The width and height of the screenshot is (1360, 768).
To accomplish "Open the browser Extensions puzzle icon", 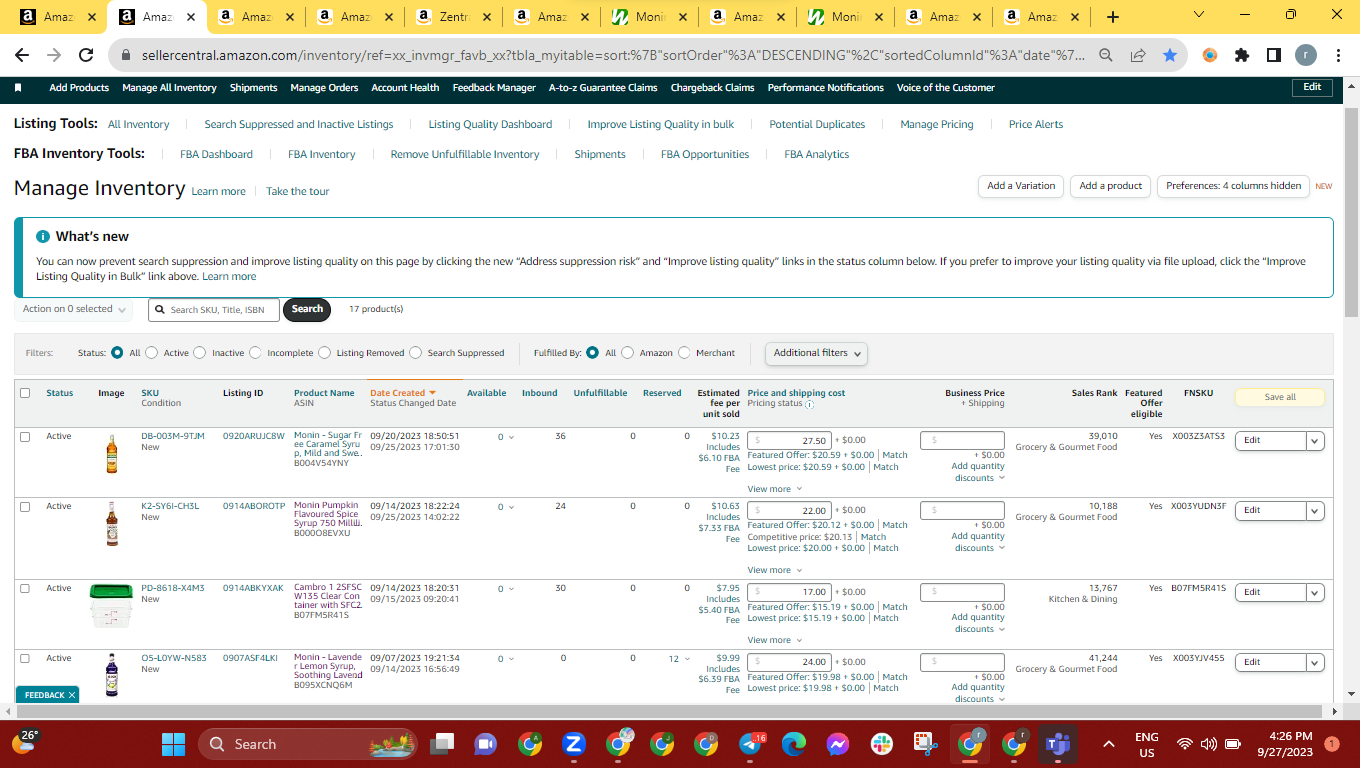I will click(1242, 56).
